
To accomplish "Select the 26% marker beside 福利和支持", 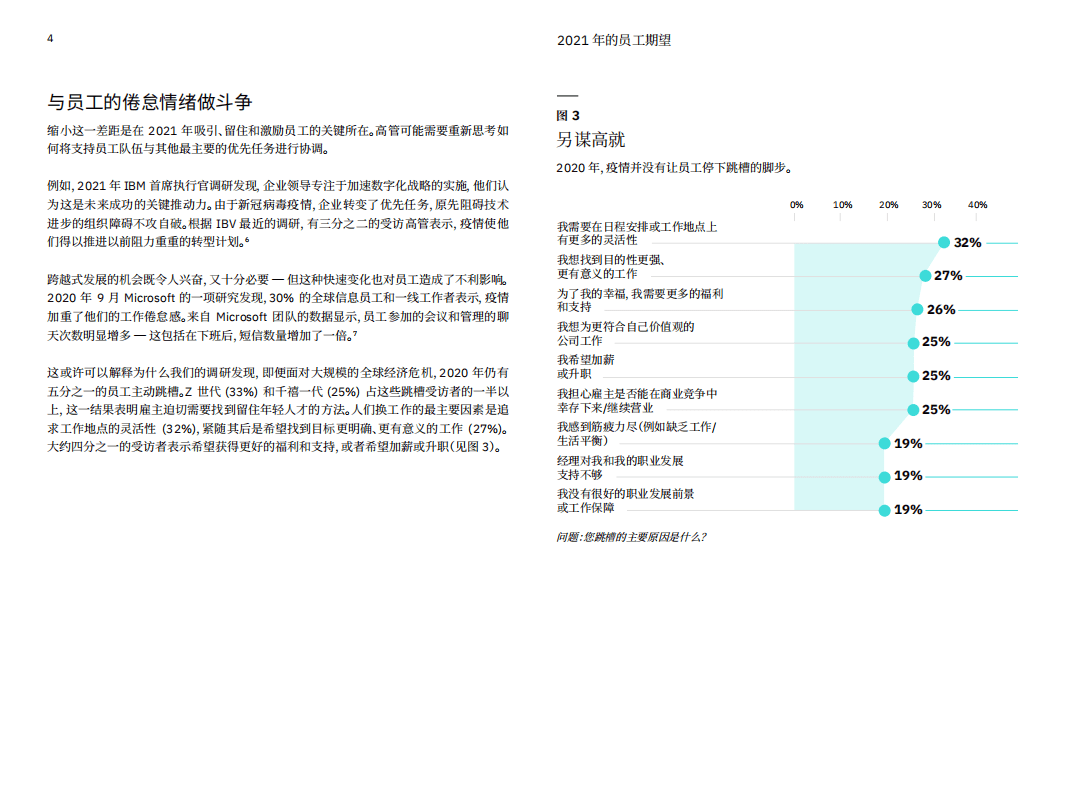I will click(919, 309).
